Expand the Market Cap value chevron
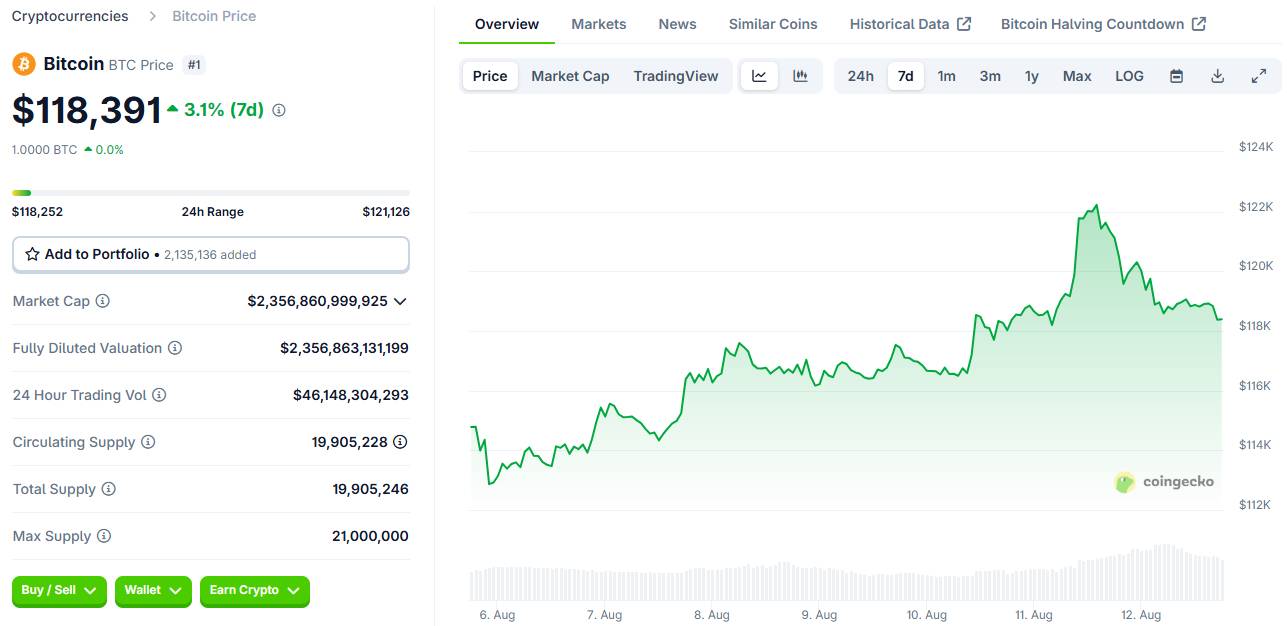 (x=400, y=301)
